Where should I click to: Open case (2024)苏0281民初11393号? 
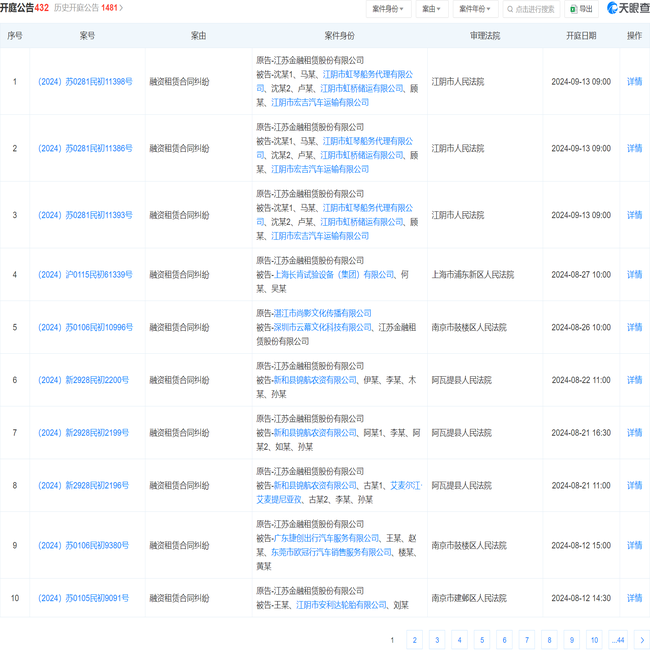pos(85,215)
